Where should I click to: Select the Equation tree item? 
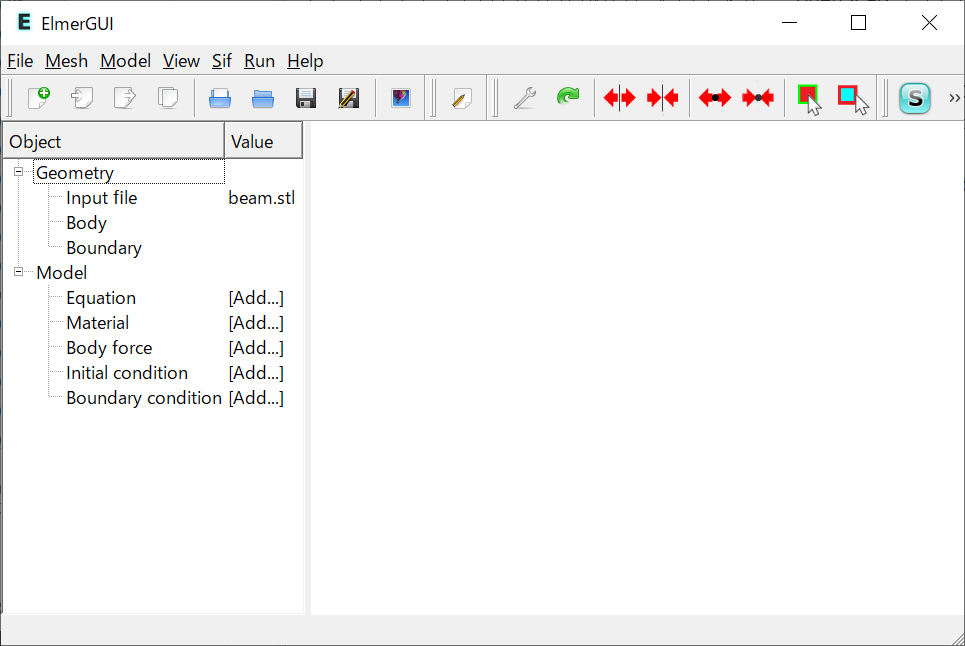(x=101, y=298)
